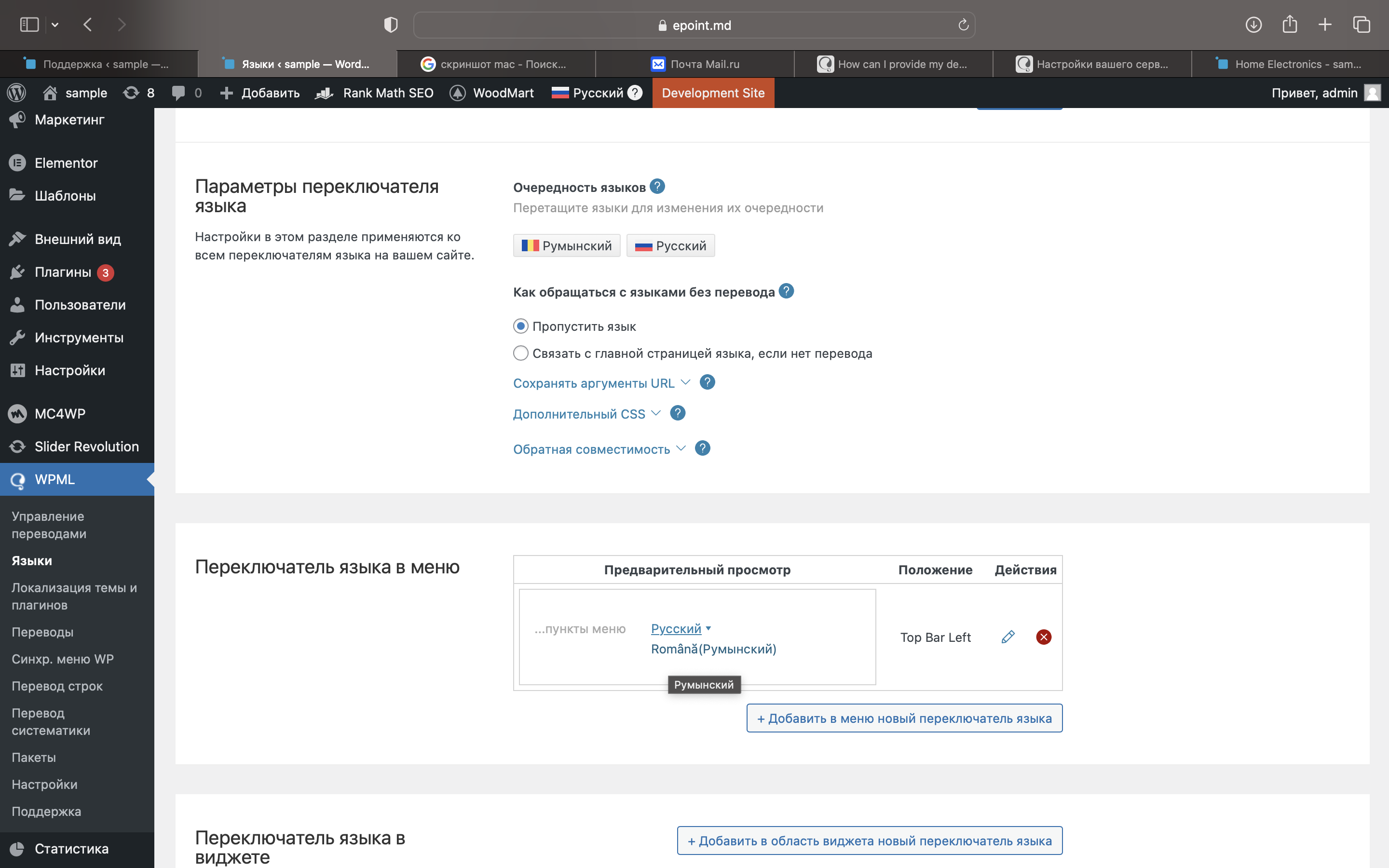
Task: Click the privacy shield icon
Action: (391, 25)
